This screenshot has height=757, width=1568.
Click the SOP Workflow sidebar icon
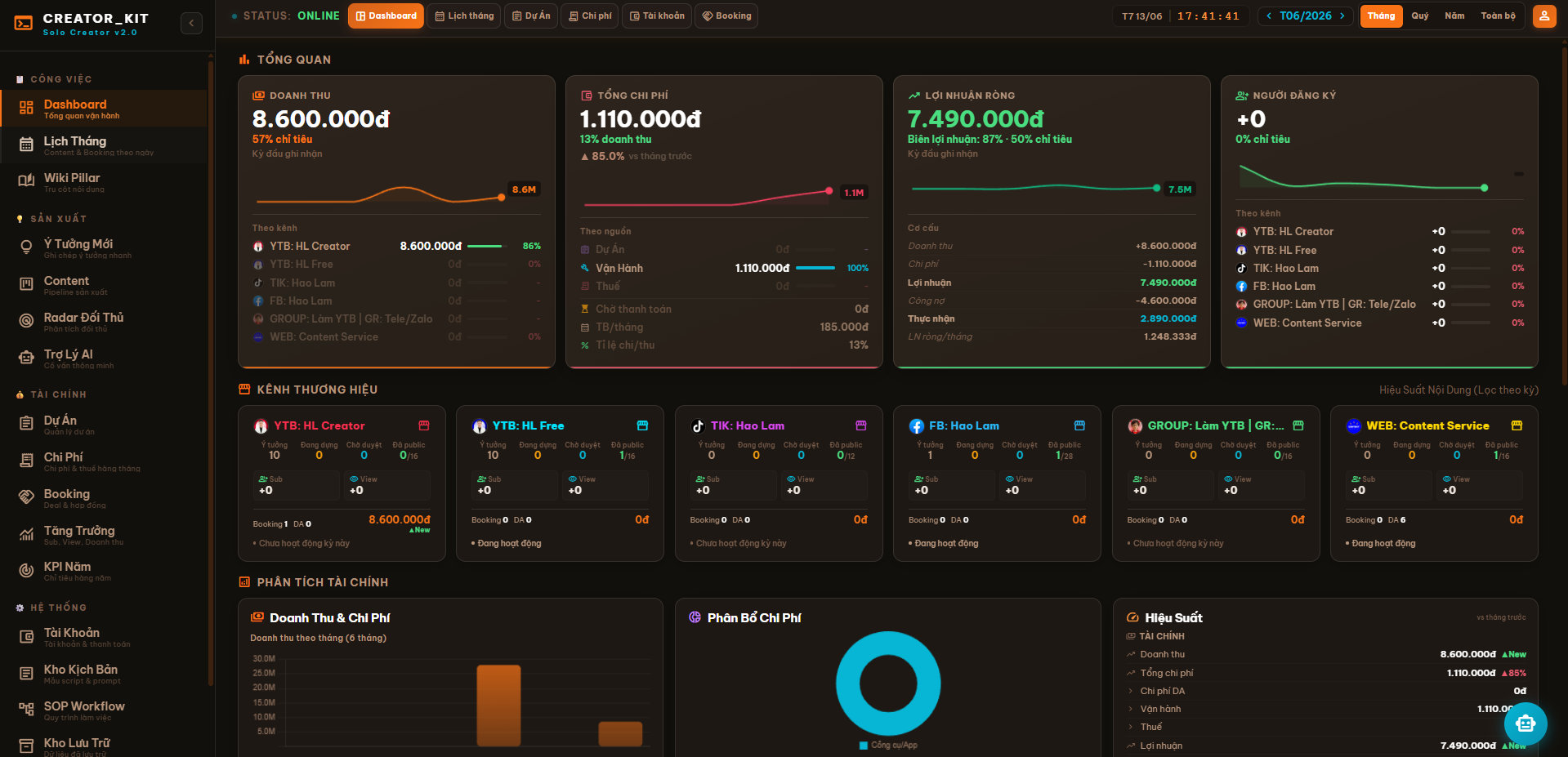pos(26,710)
